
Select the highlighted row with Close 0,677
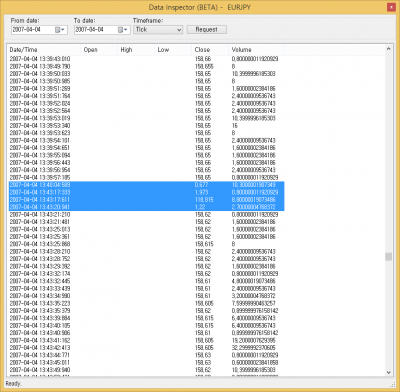coord(146,185)
